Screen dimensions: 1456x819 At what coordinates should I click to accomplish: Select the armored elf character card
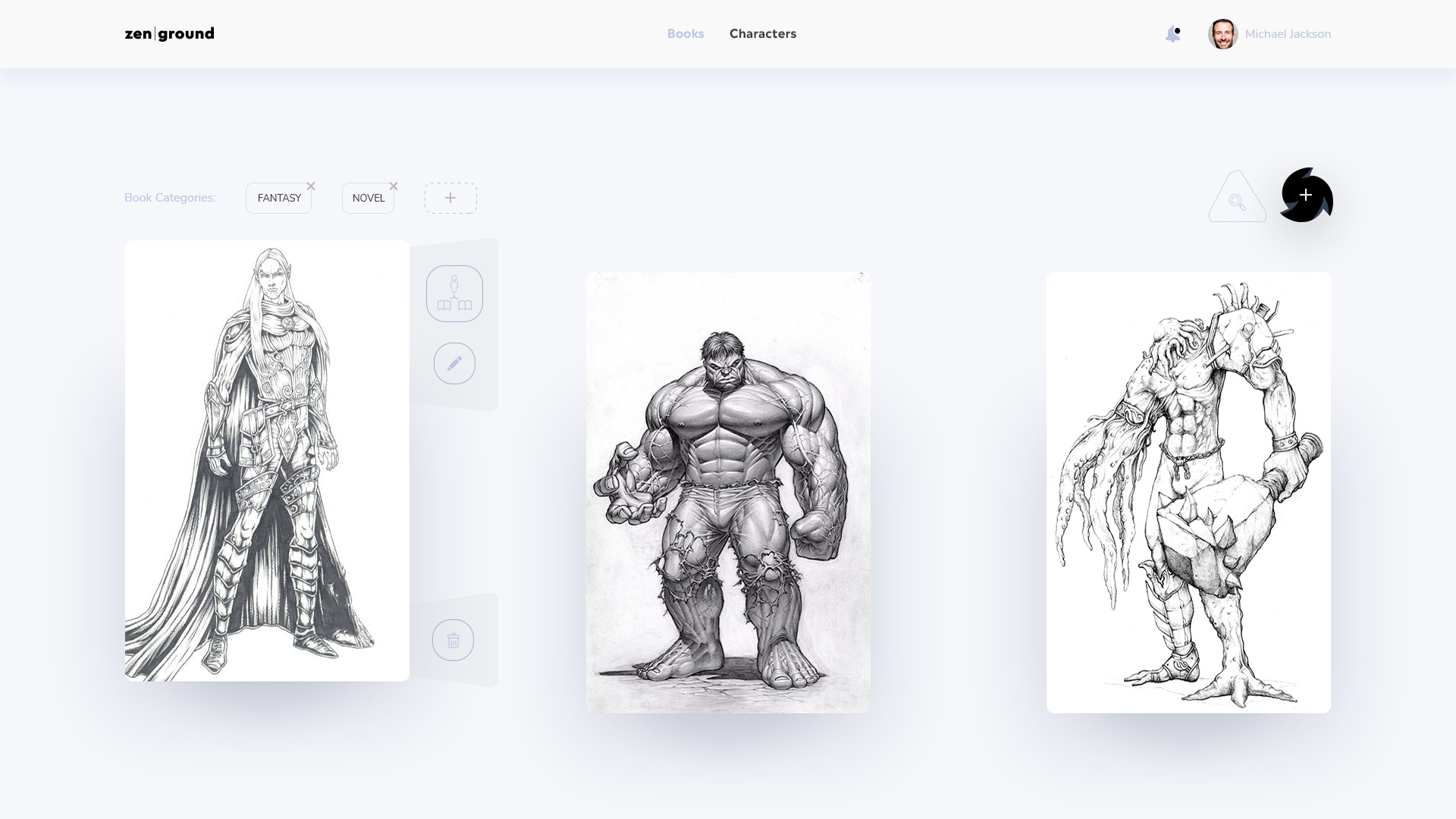[267, 460]
